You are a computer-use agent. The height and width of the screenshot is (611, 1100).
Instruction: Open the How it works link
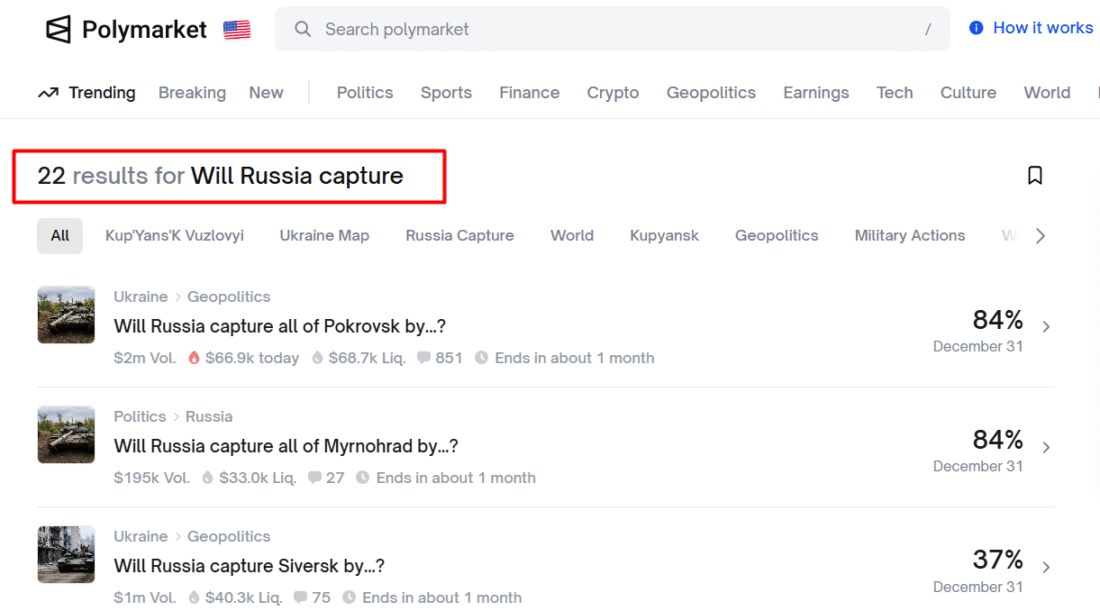point(1042,28)
